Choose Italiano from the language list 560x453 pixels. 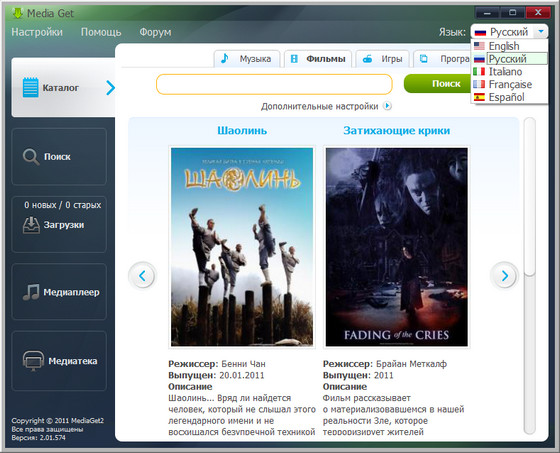tap(510, 71)
